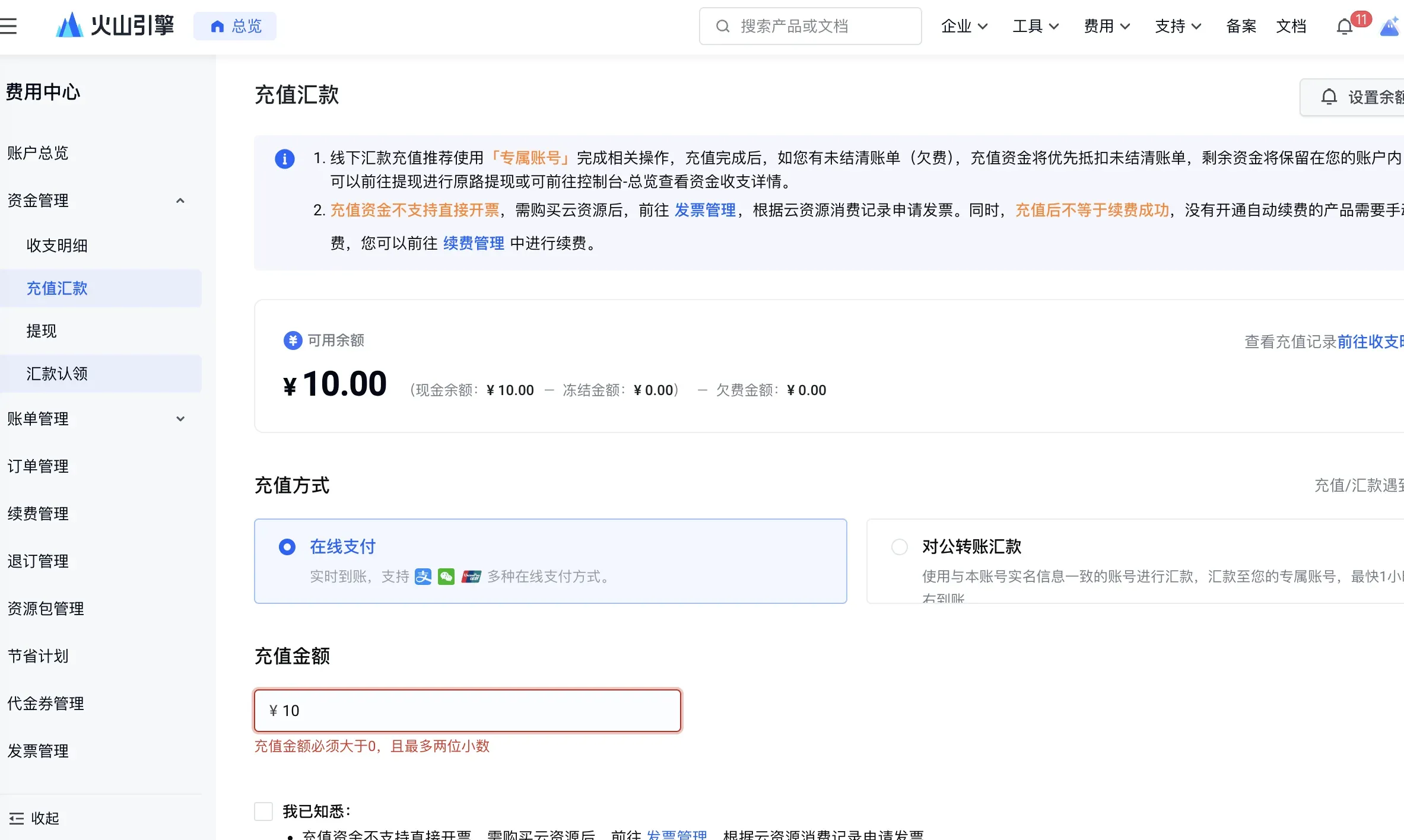Open the user avatar menu
This screenshot has height=840, width=1404.
click(1391, 27)
